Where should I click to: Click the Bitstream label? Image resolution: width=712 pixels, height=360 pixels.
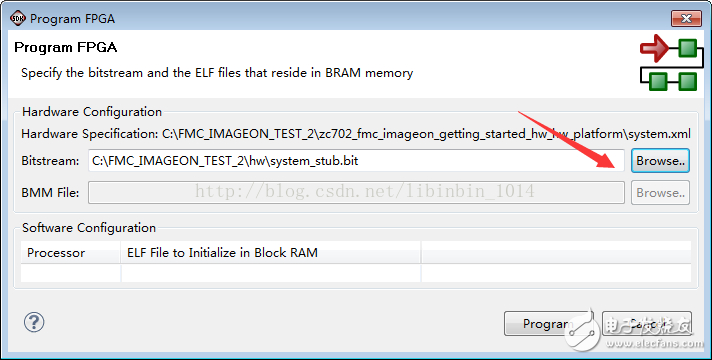point(50,161)
